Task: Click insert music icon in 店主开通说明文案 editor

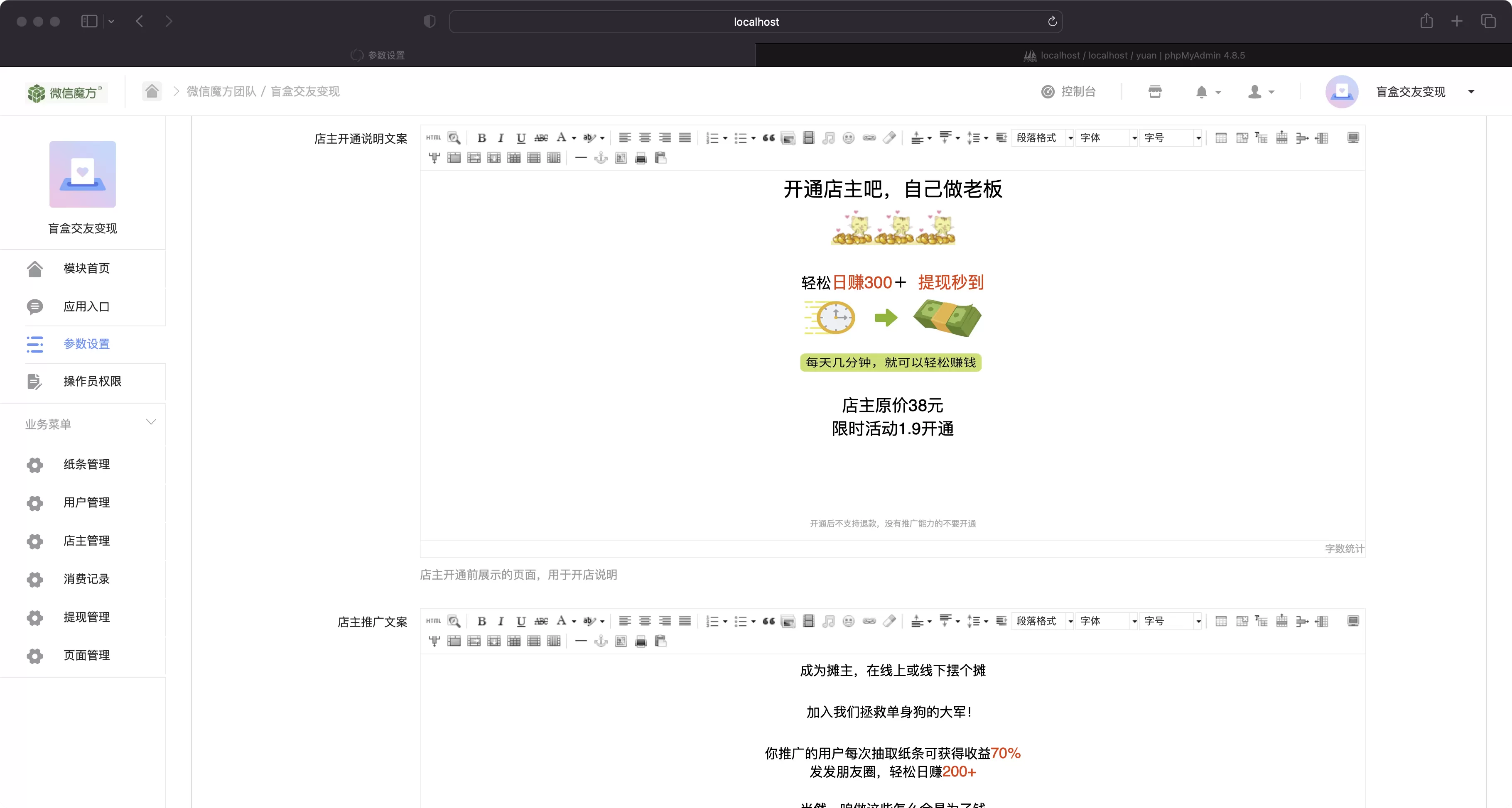Action: click(x=828, y=138)
